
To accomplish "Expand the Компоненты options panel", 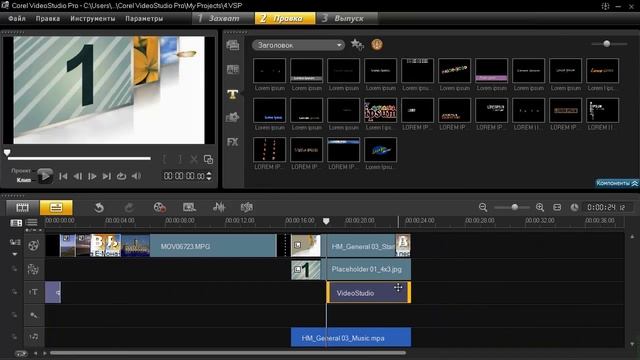I will point(617,183).
